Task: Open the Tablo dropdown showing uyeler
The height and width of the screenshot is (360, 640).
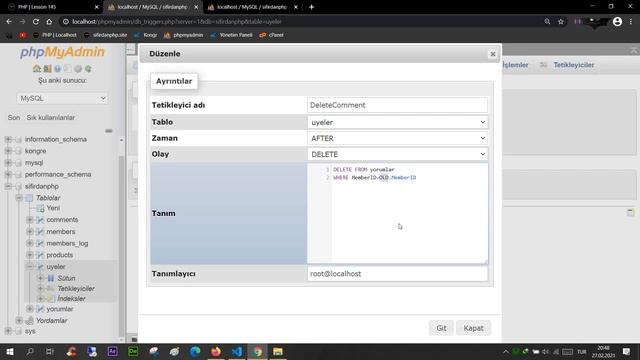Action: pyautogui.click(x=398, y=122)
